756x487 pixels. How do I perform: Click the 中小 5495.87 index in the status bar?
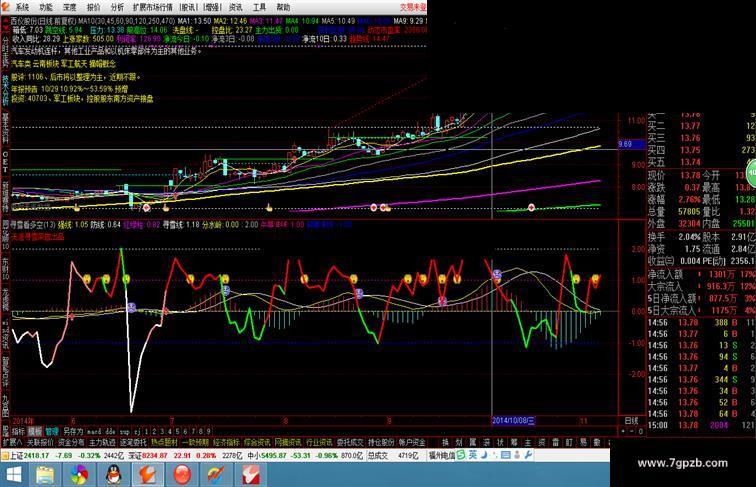coord(267,455)
